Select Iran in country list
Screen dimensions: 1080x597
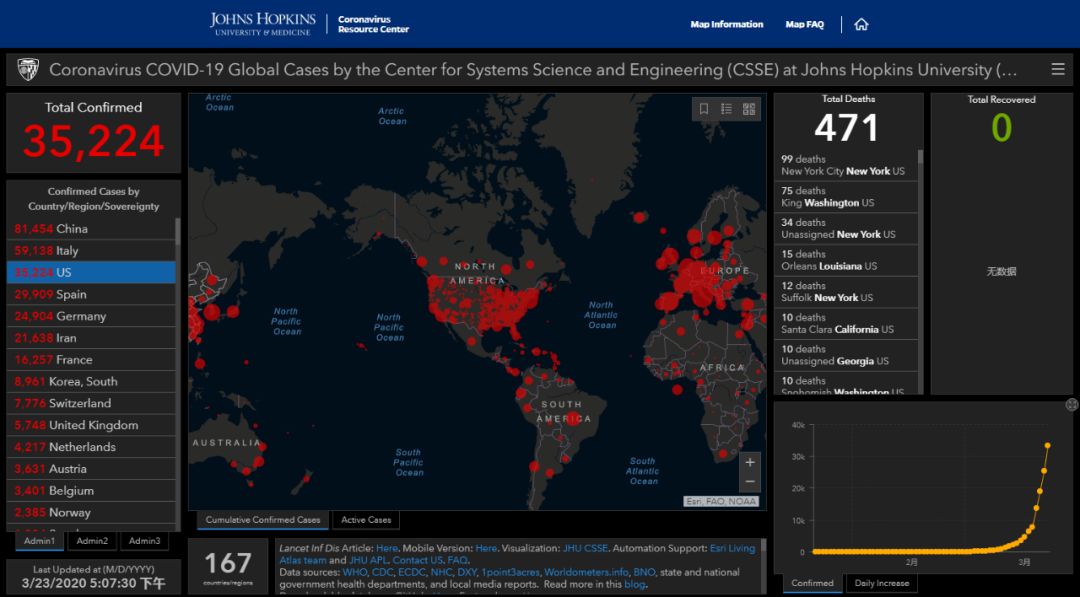(91, 338)
